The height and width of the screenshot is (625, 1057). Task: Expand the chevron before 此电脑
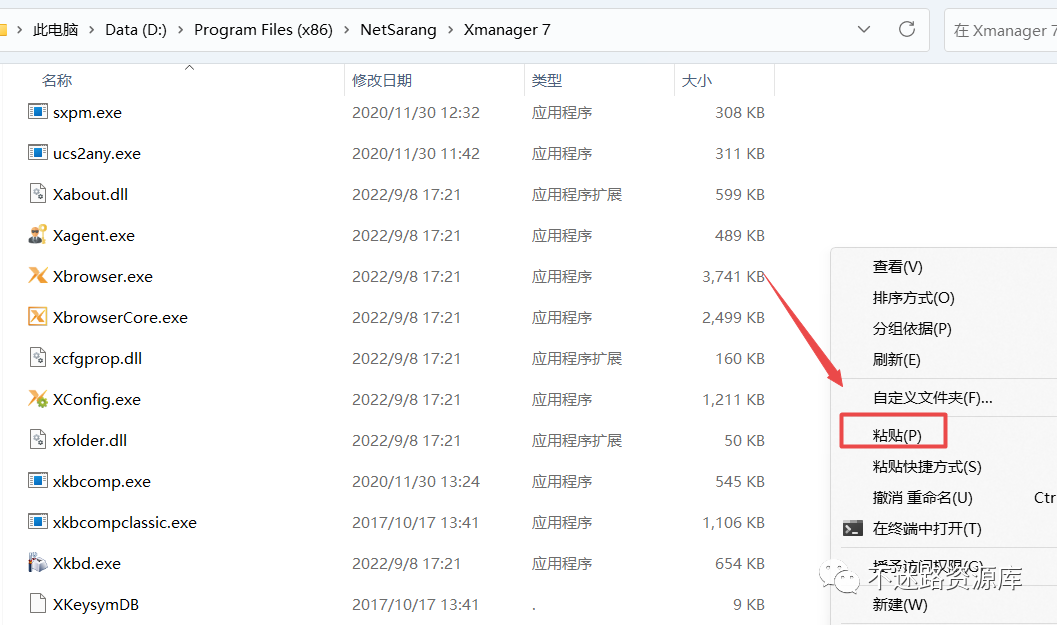coord(19,30)
